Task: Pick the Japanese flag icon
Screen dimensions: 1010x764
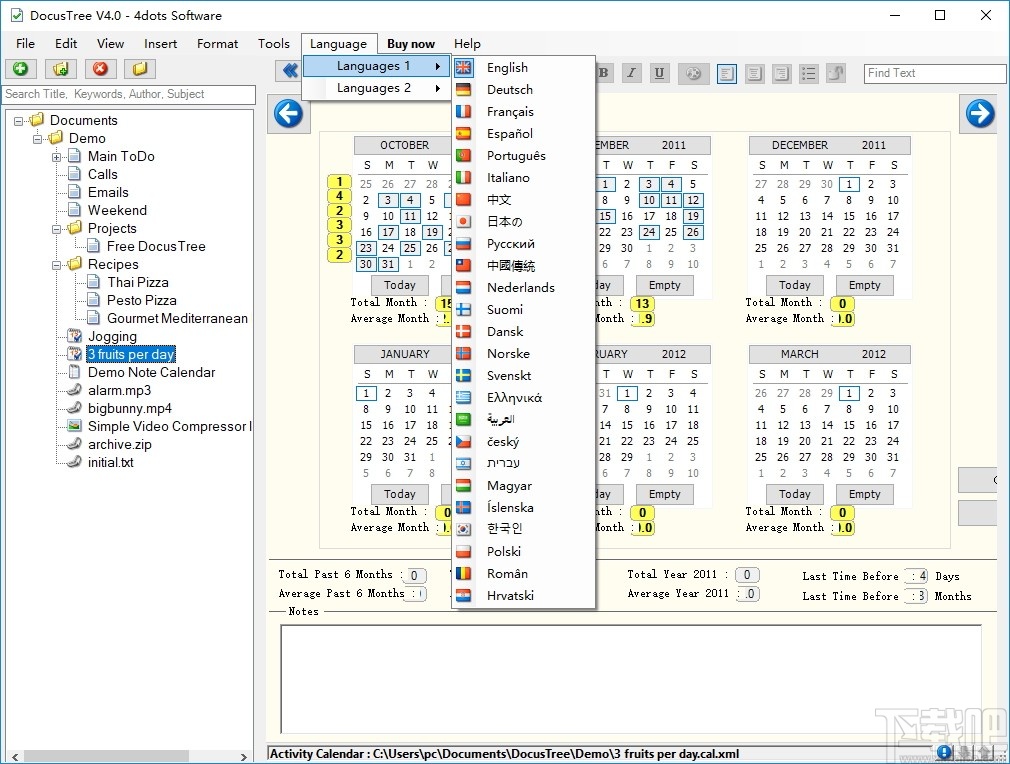Action: point(463,222)
